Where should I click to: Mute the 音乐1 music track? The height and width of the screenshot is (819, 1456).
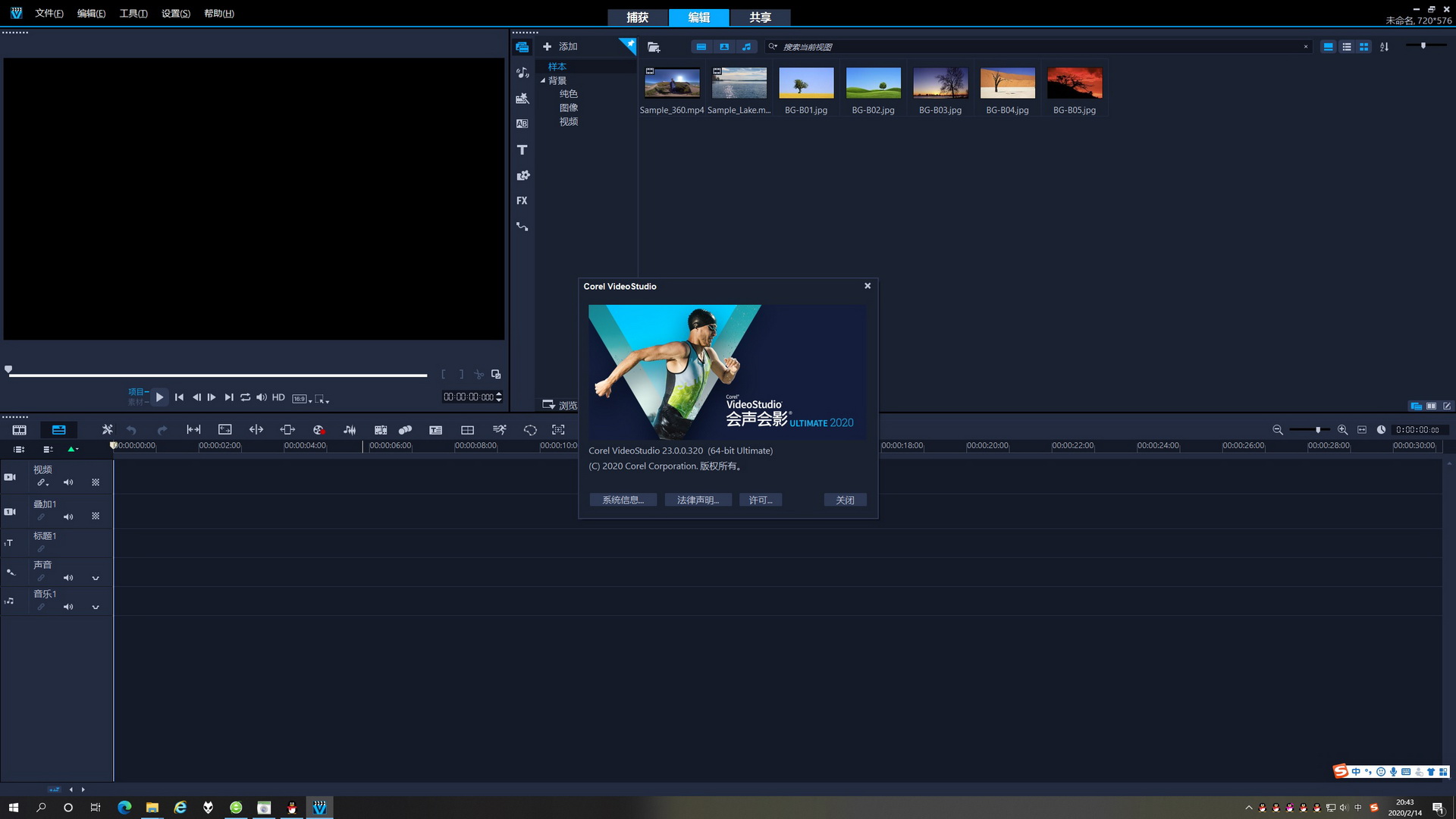click(68, 607)
